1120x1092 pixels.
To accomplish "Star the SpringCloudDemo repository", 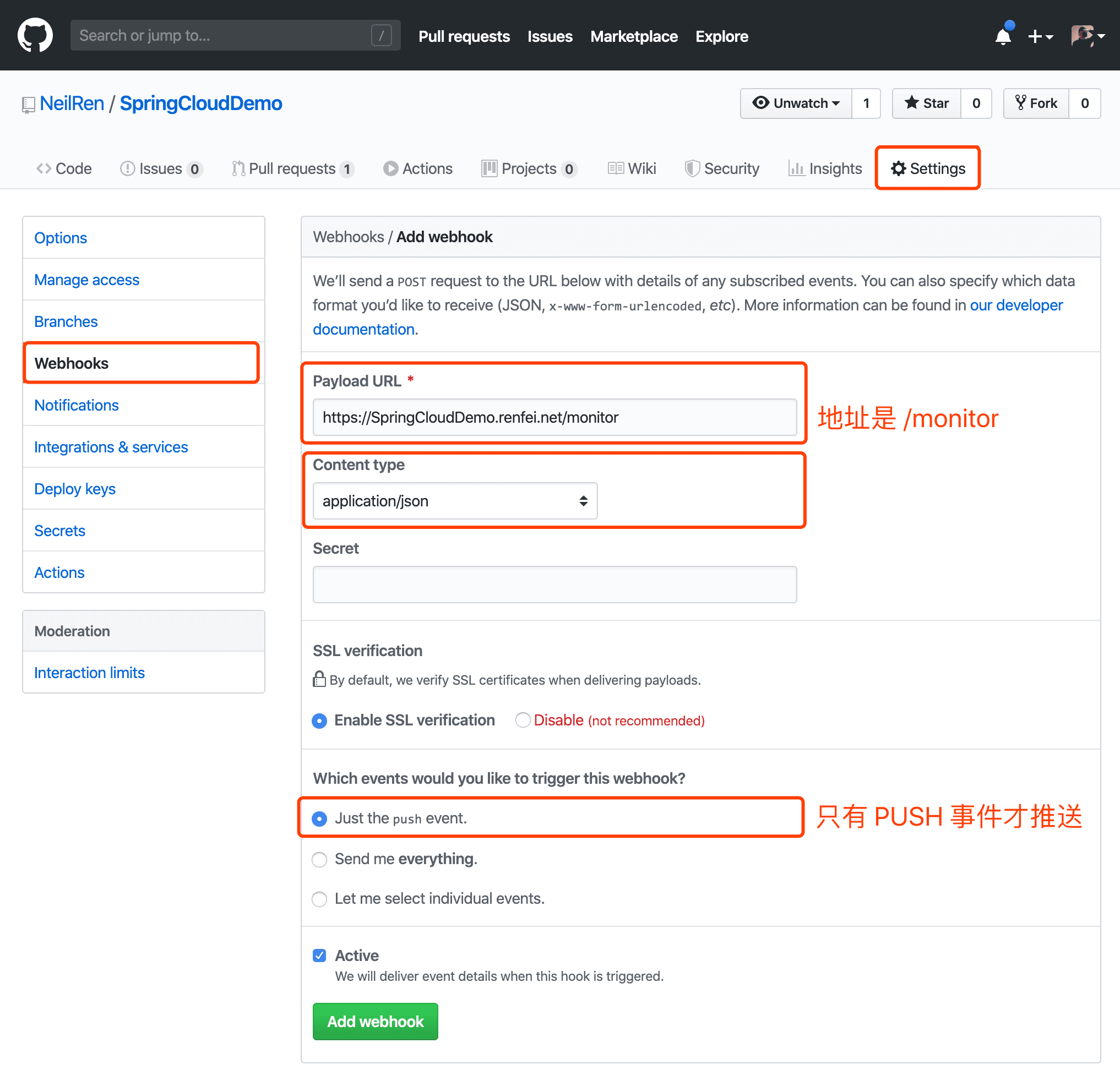I will click(x=927, y=103).
